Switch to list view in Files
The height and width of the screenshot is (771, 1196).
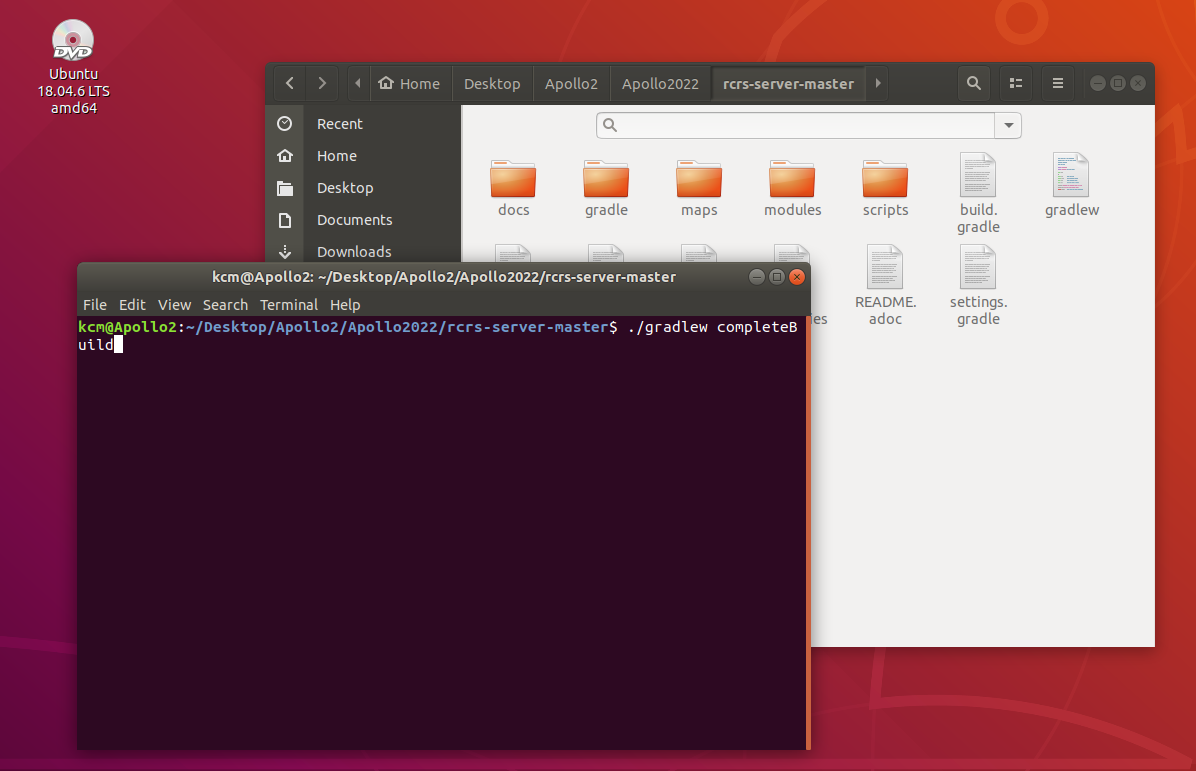pyautogui.click(x=1016, y=83)
